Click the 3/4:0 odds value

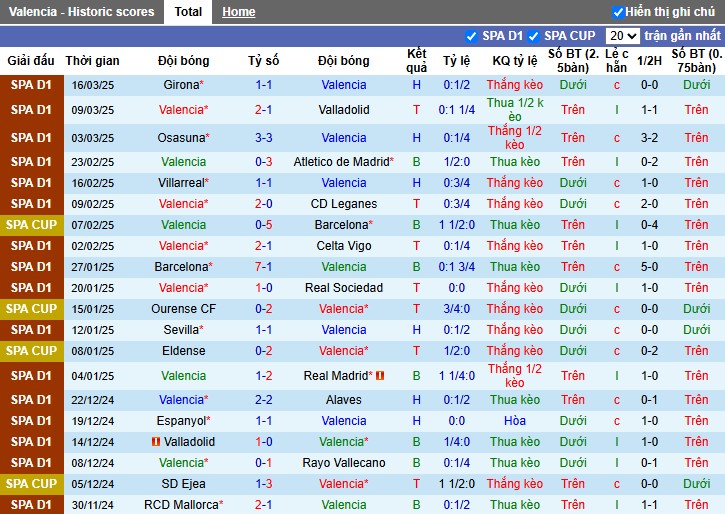tap(457, 309)
